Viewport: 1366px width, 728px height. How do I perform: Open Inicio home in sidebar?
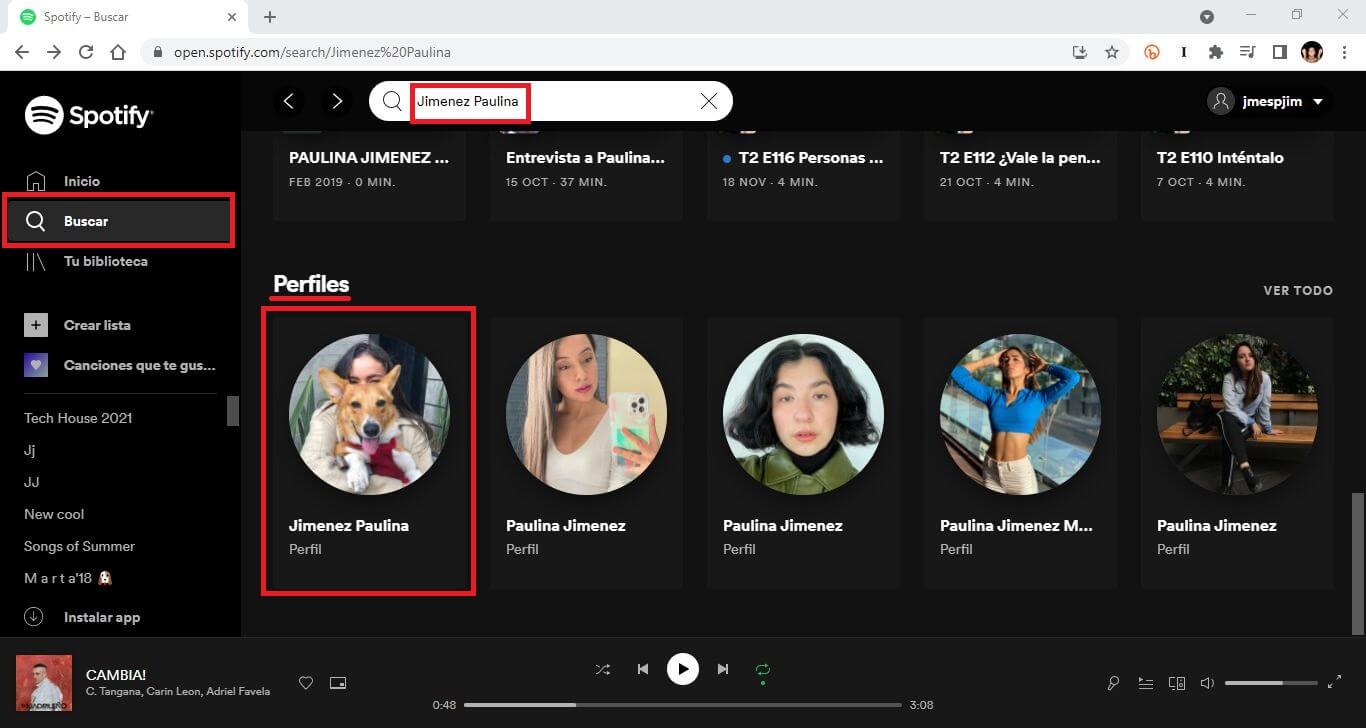[x=81, y=181]
